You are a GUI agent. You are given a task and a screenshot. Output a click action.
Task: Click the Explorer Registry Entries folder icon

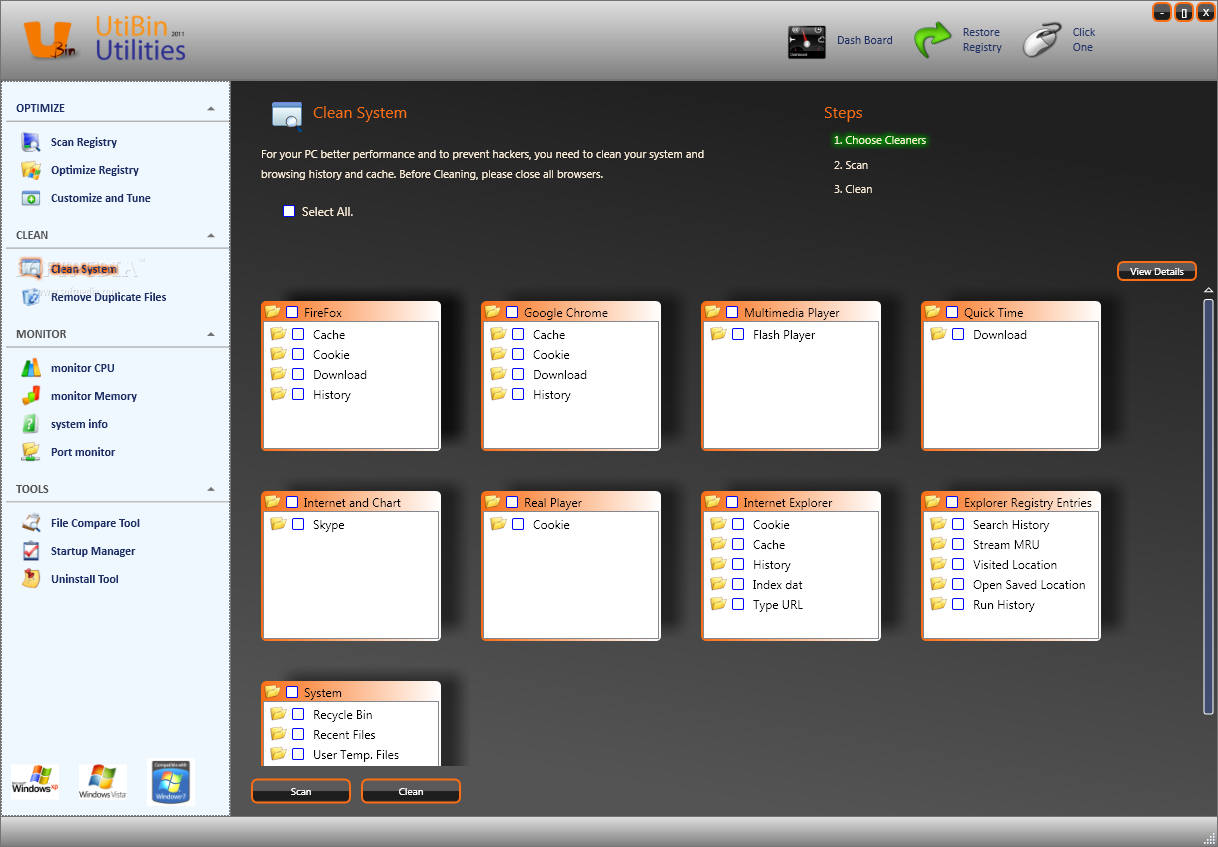(933, 502)
